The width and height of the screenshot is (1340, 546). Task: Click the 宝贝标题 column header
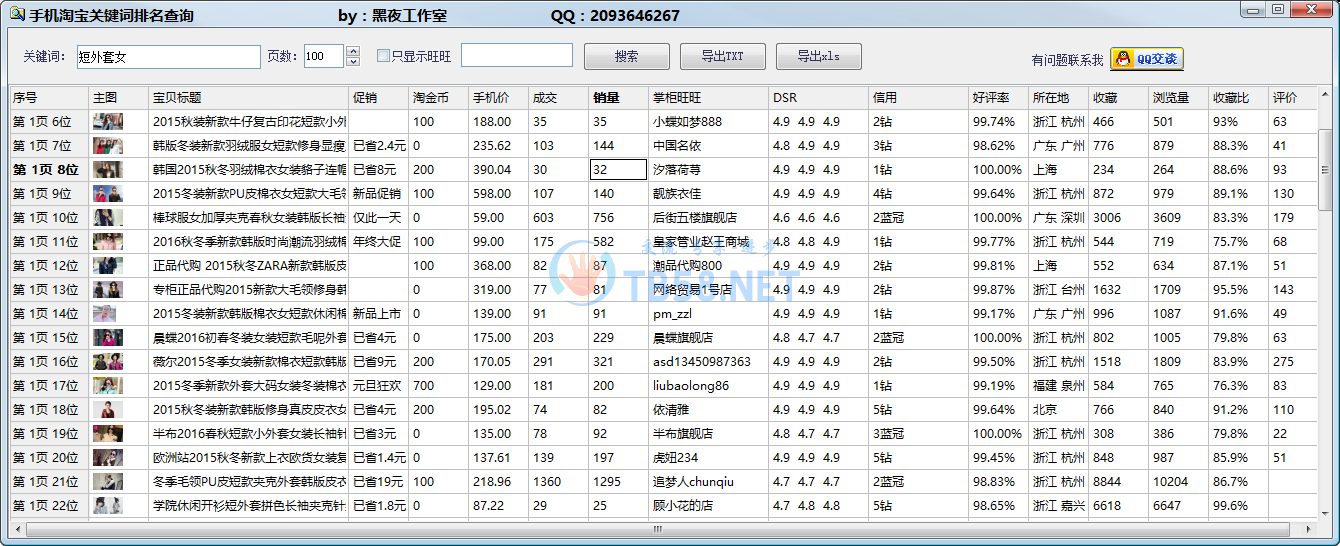pyautogui.click(x=249, y=98)
